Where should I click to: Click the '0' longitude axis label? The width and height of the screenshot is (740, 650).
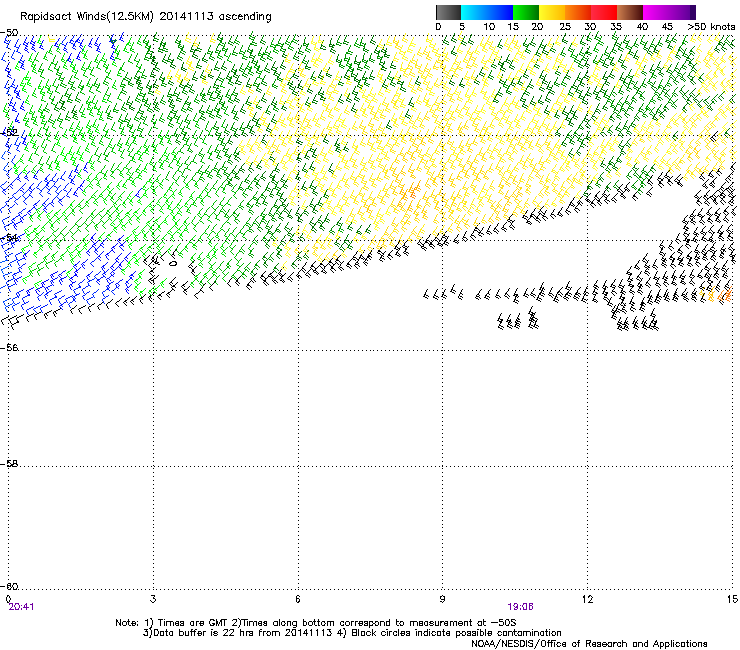point(8,599)
